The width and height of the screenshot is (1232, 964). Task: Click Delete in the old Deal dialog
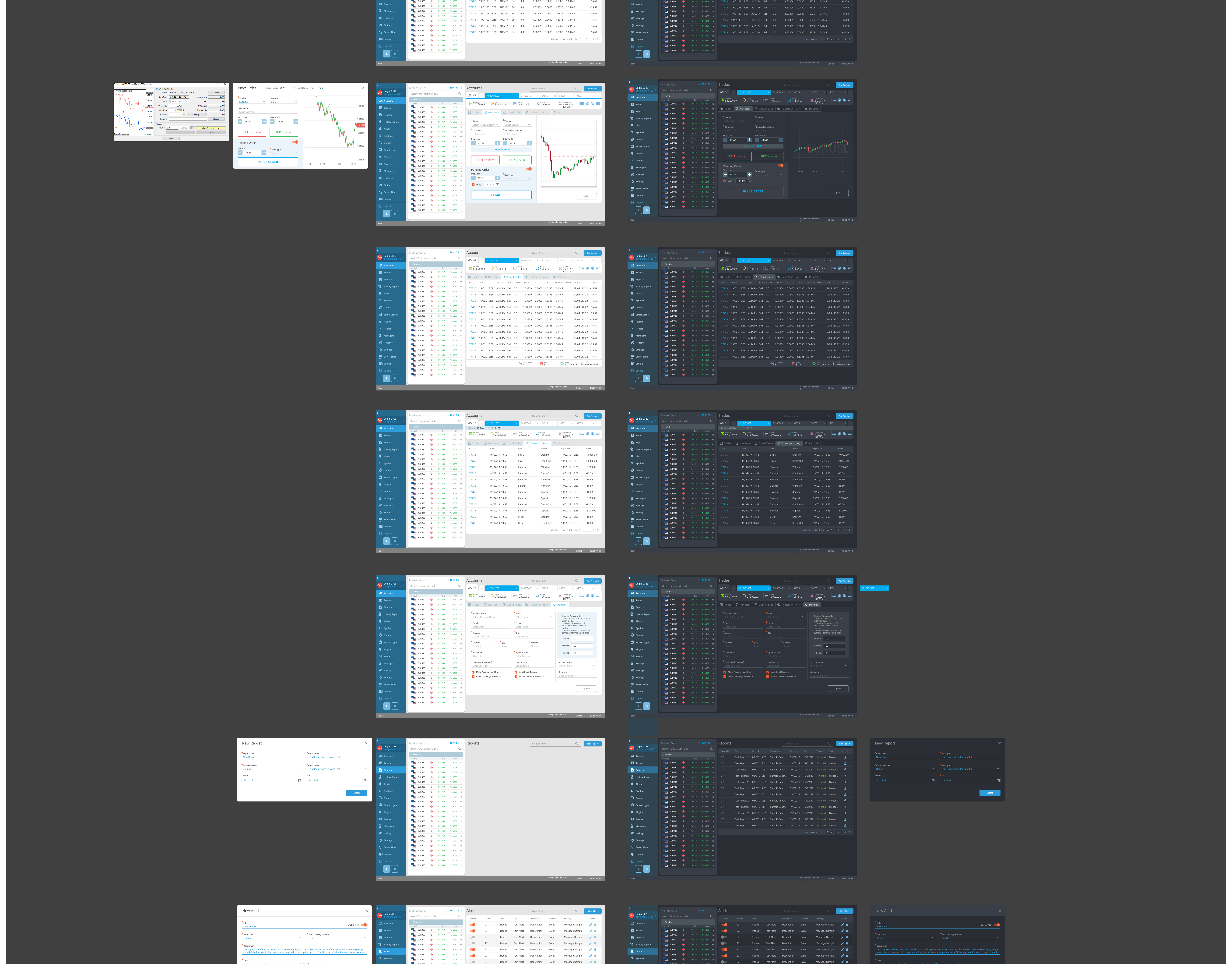216,92
